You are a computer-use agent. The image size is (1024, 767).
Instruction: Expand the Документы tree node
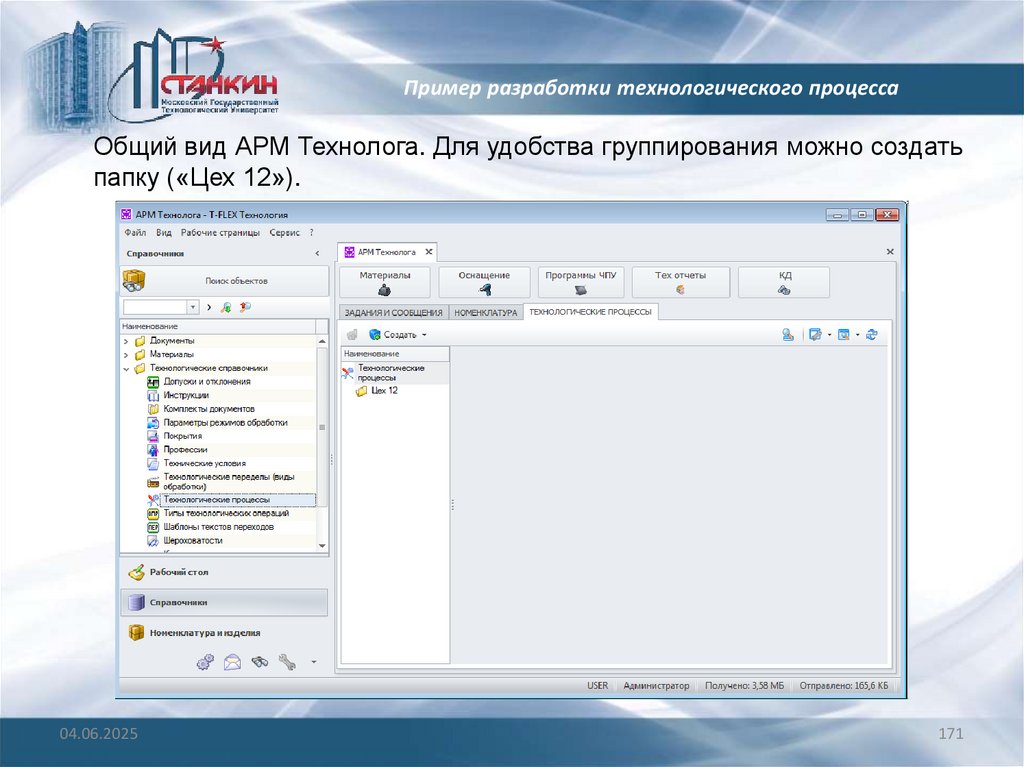click(x=126, y=341)
